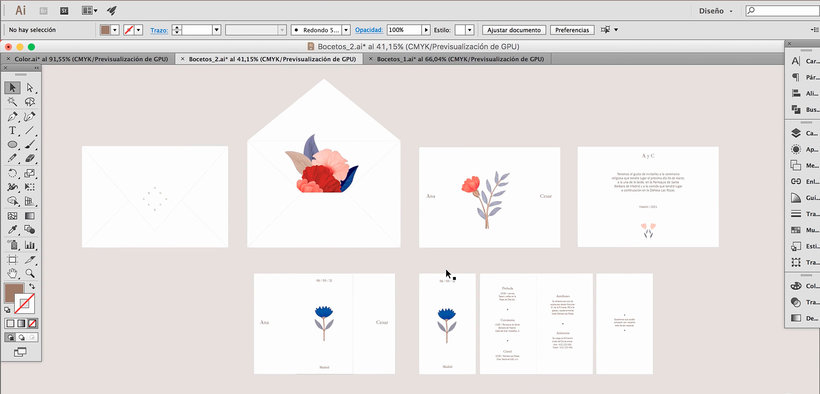This screenshot has height=394, width=820.
Task: Select the Rotate tool
Action: (13, 173)
